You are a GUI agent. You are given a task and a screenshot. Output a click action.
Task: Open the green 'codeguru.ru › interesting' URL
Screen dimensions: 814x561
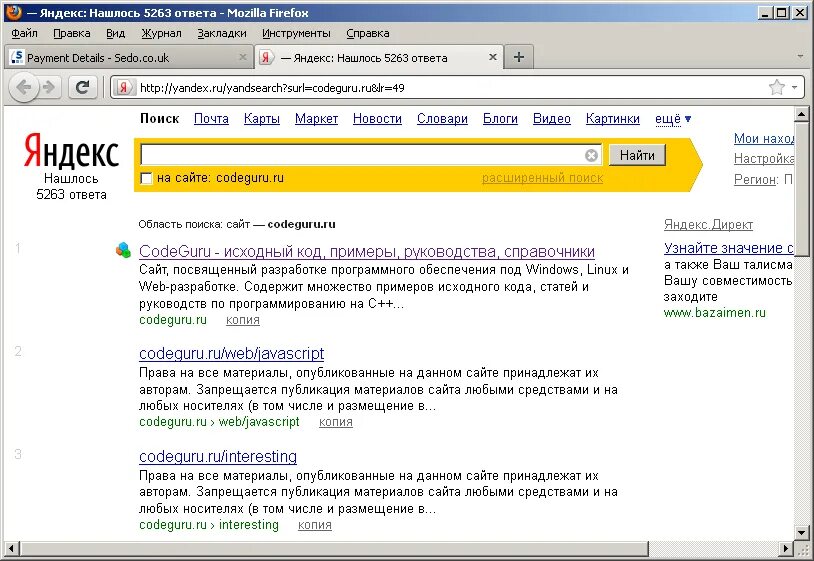click(x=209, y=525)
